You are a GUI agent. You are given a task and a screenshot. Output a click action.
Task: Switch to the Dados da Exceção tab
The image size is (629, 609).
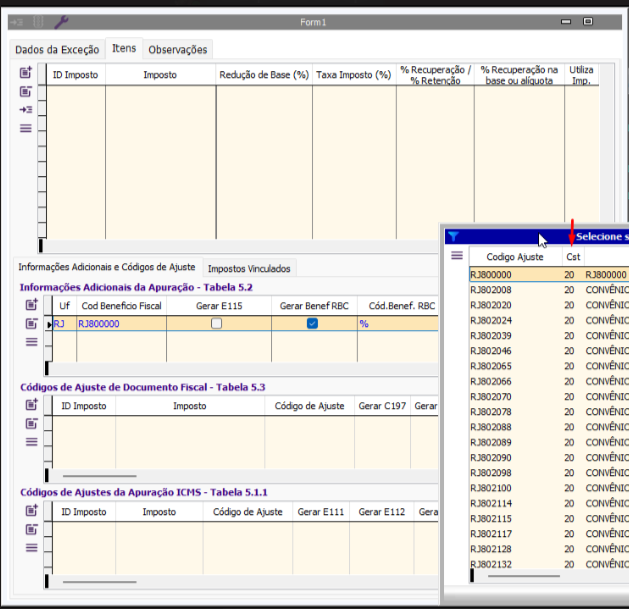57,49
